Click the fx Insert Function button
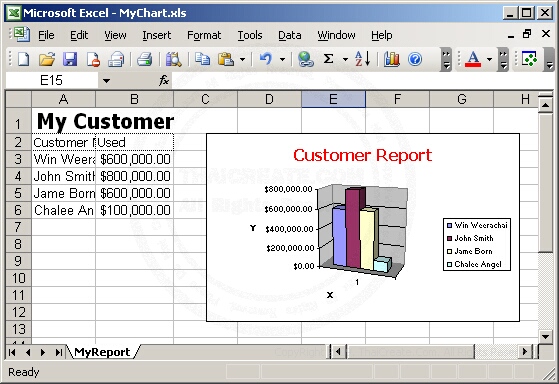 tap(164, 80)
